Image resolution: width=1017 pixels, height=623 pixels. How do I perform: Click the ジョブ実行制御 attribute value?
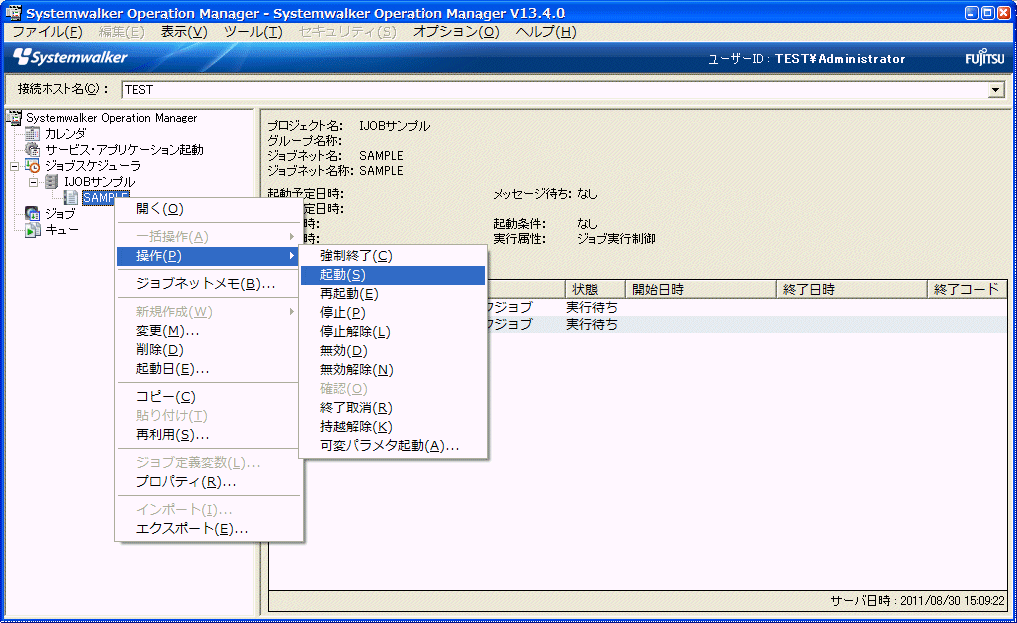[616, 239]
